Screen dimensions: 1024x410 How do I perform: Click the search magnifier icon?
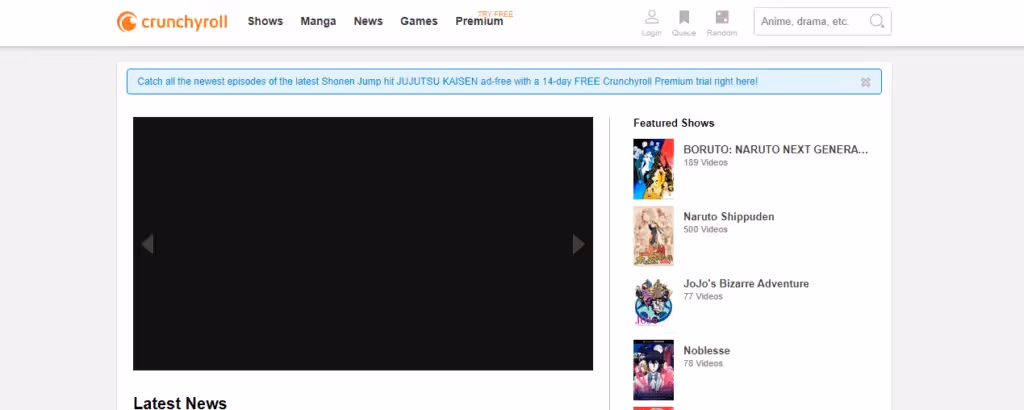876,21
